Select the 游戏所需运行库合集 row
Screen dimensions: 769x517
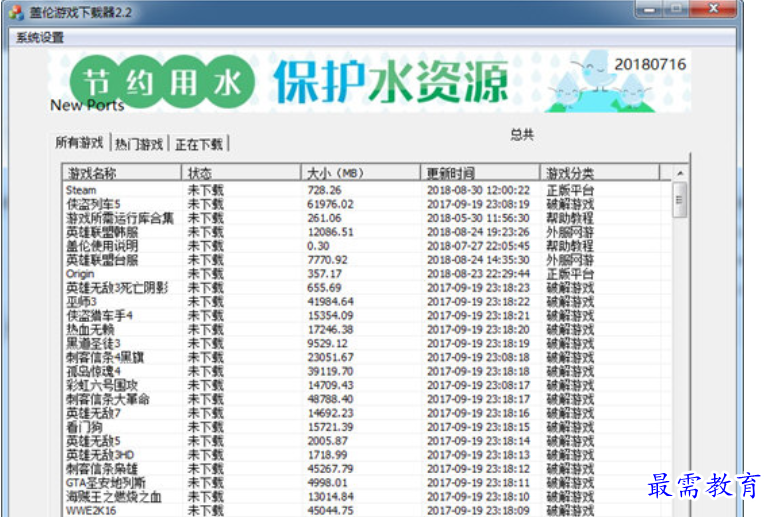click(367, 218)
